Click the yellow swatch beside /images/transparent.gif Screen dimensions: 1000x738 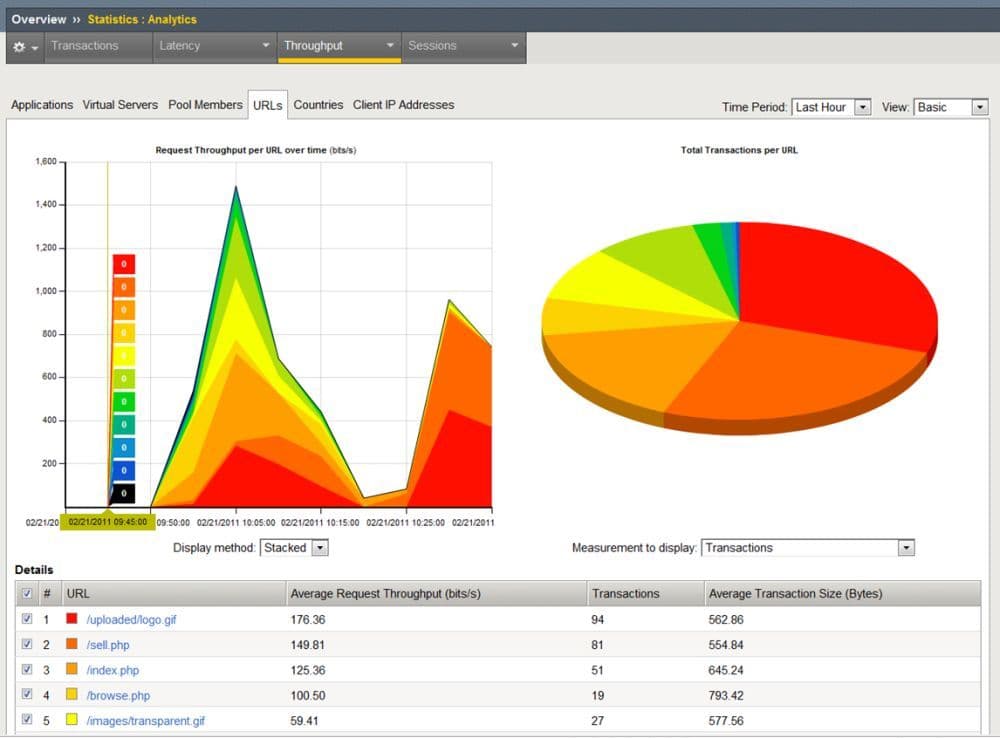(x=72, y=721)
